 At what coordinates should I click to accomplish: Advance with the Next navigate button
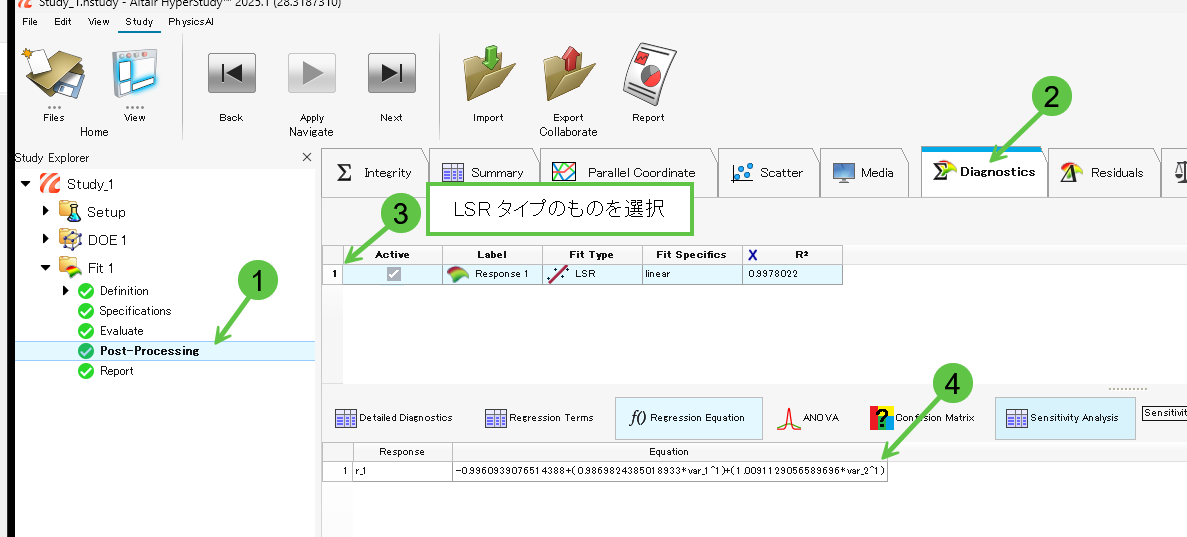[x=391, y=73]
